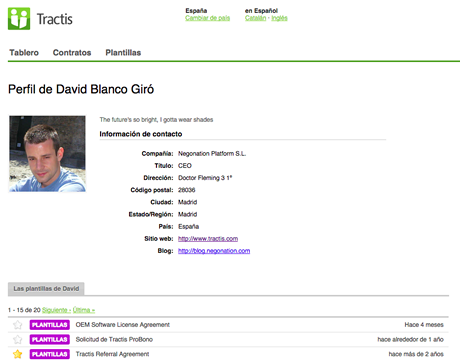
Task: Click hace alrededor de 1 año timestamp
Action: point(410,339)
